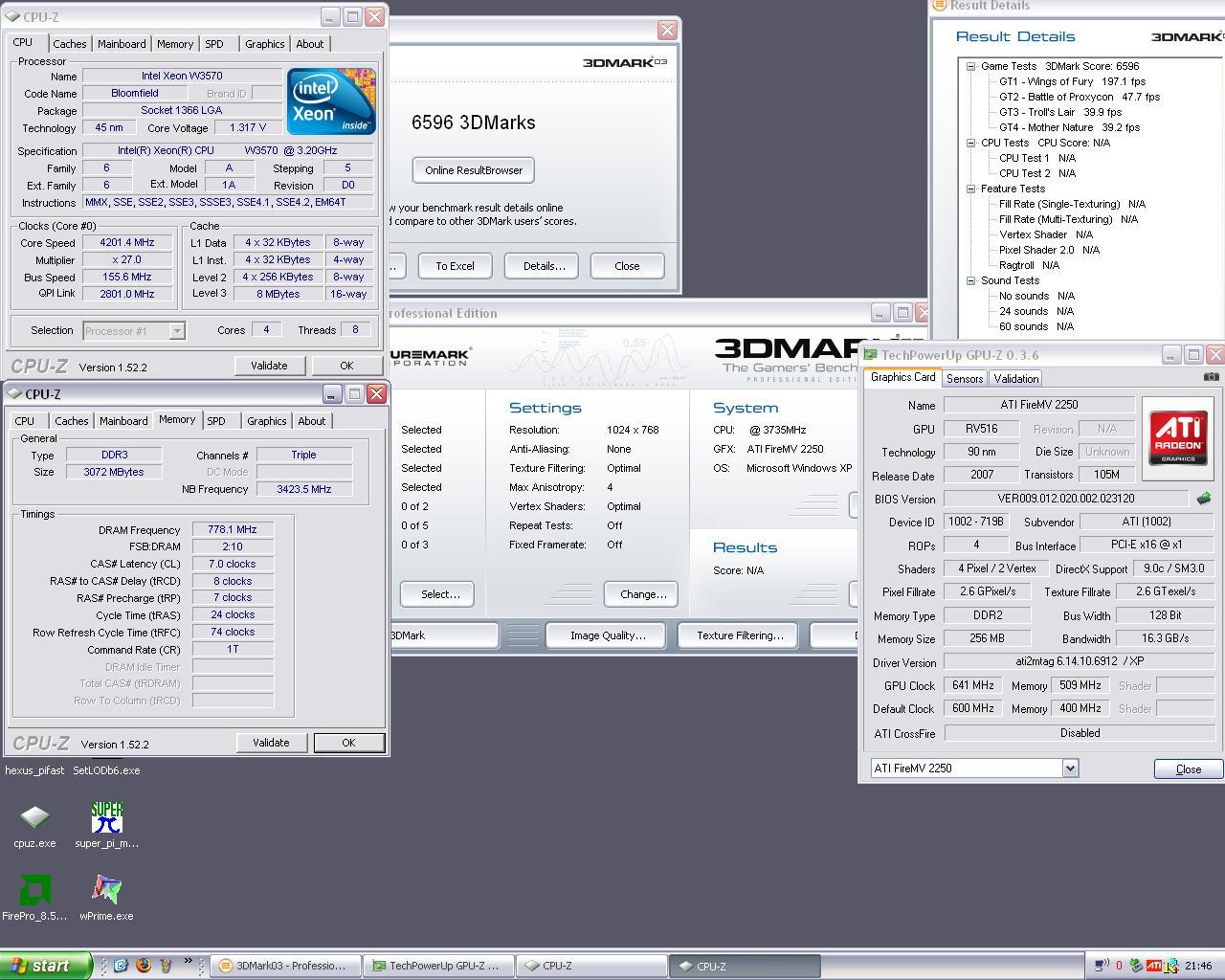Click the red zero tray icon
Viewport: 1225px width, 980px height.
(1119, 966)
